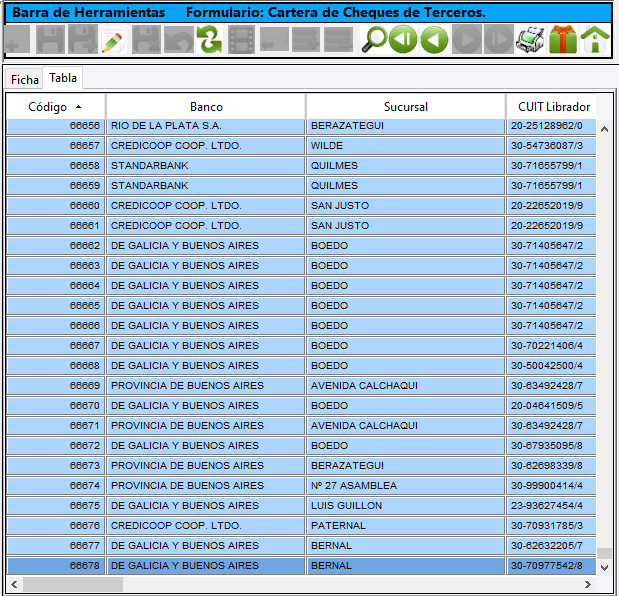
Task: Click the greyed-out undo arrow icon
Action: [x=178, y=39]
